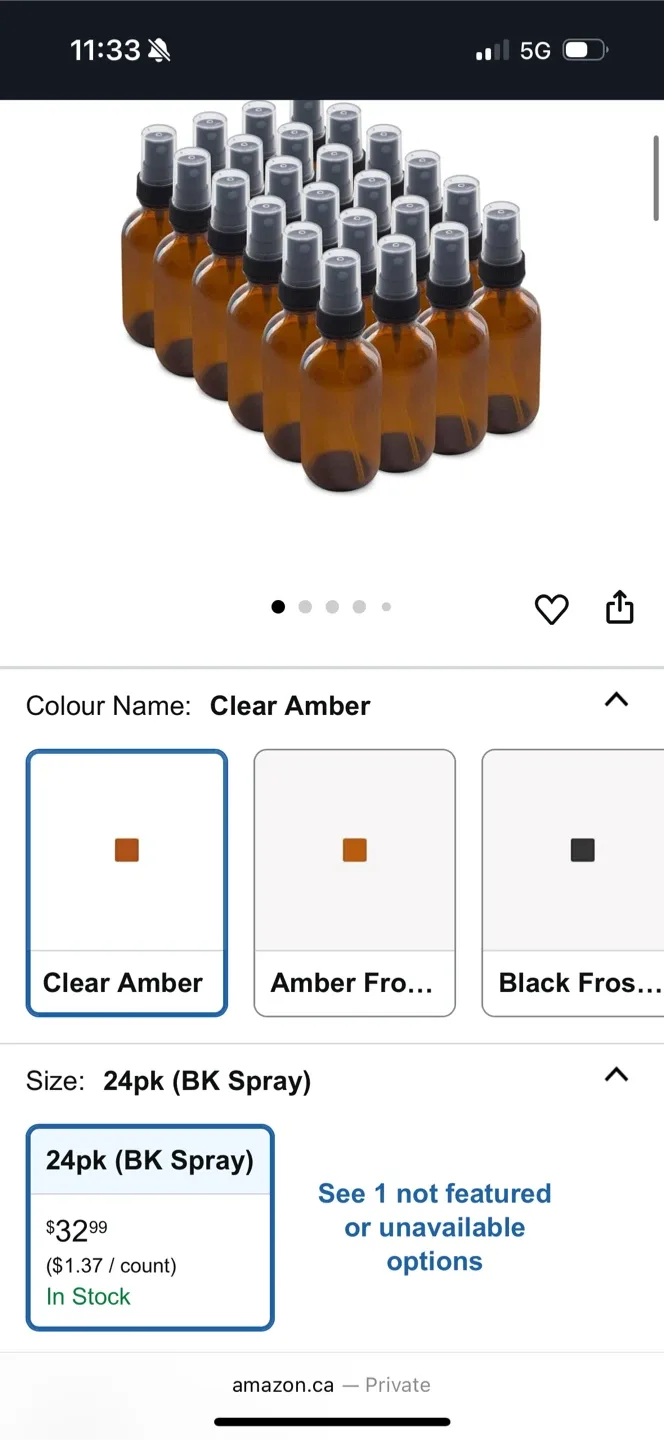Image resolution: width=664 pixels, height=1440 pixels.
Task: Tap the amazon.ca address bar
Action: [282, 1385]
